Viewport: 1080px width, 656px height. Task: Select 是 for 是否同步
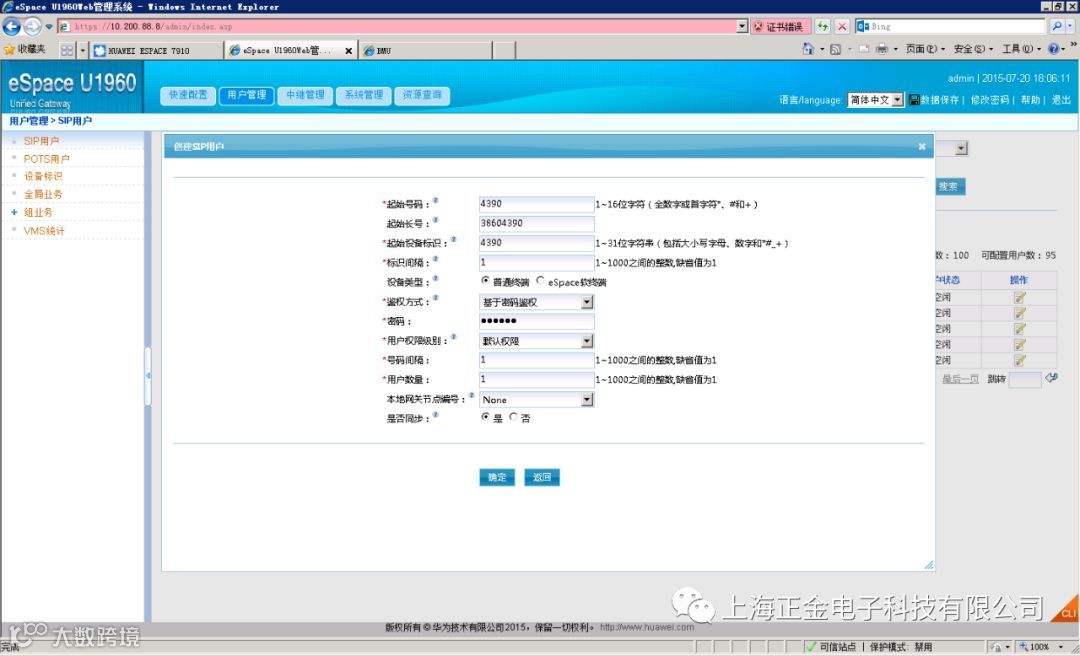point(486,417)
